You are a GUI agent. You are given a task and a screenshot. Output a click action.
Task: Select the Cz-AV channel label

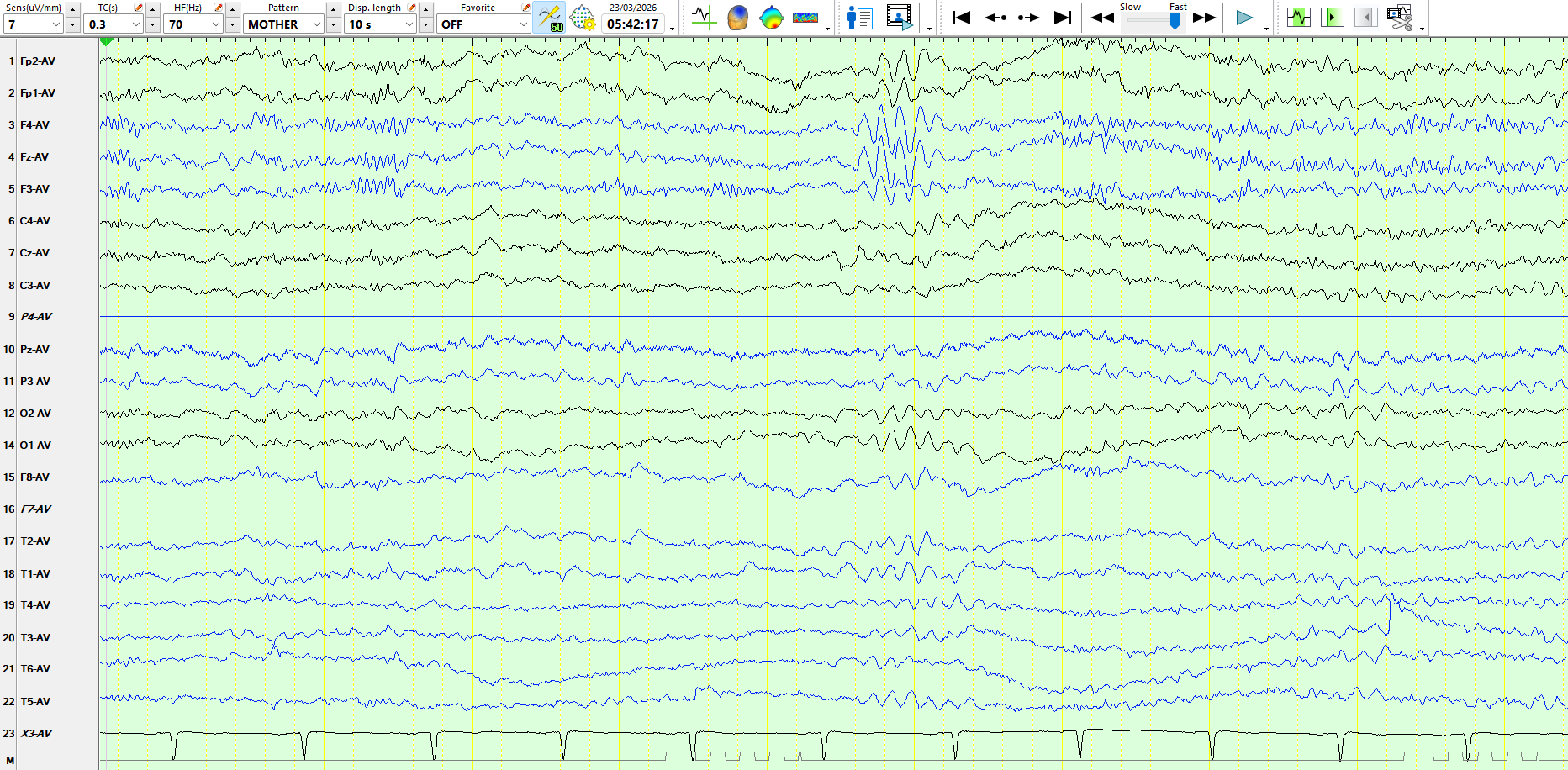(34, 253)
